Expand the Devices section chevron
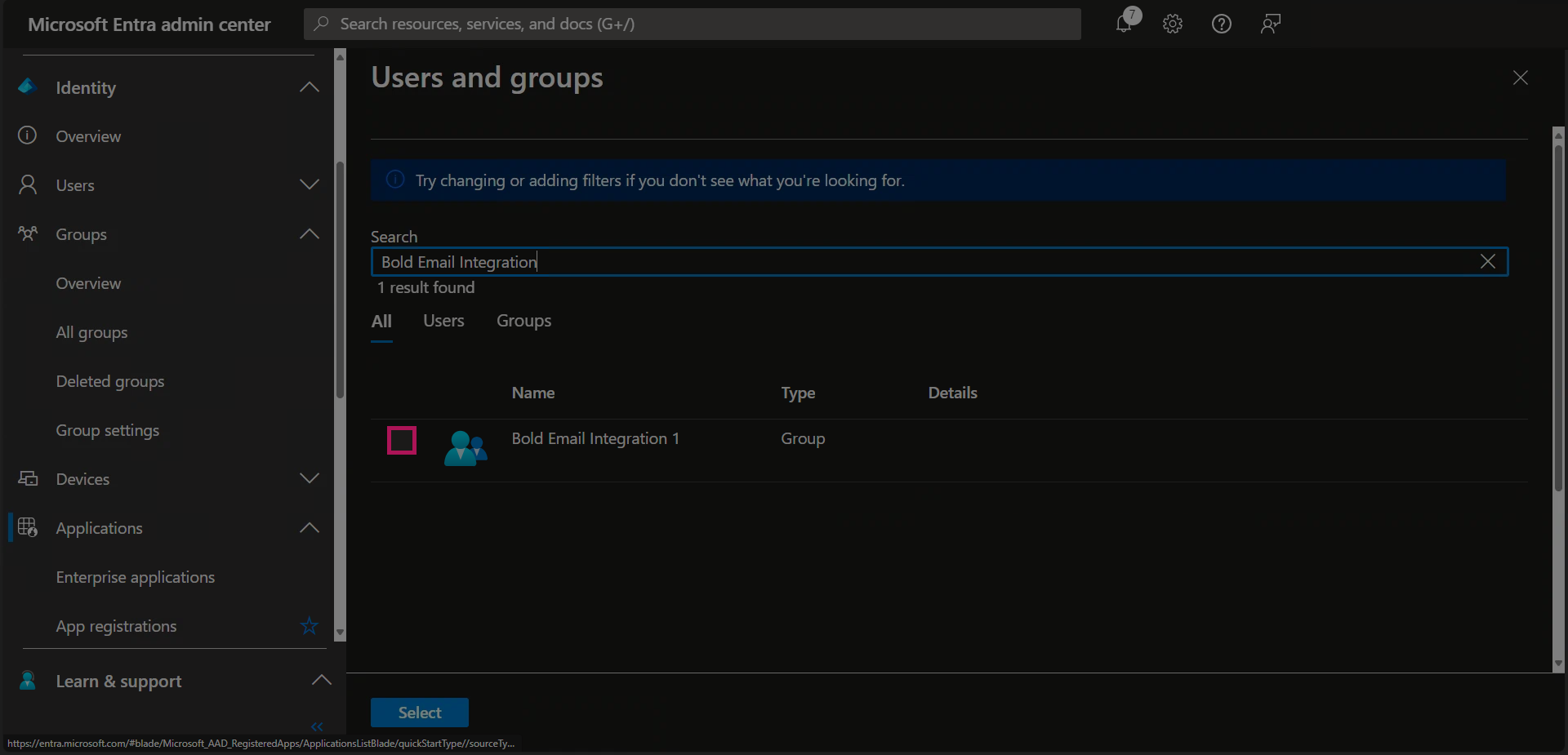Screen dimensions: 1568x755 (x=310, y=479)
